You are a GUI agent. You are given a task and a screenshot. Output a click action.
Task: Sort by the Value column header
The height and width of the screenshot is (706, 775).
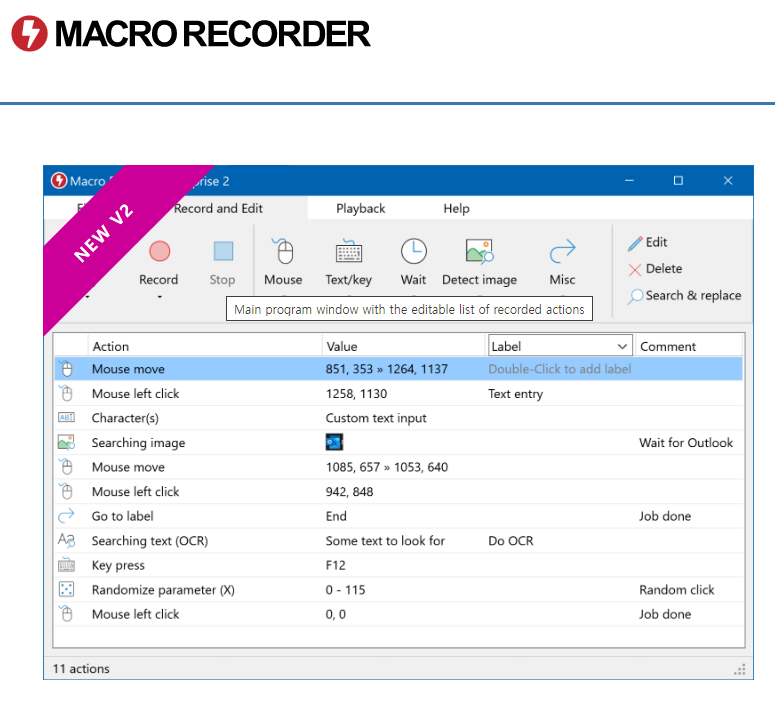342,347
